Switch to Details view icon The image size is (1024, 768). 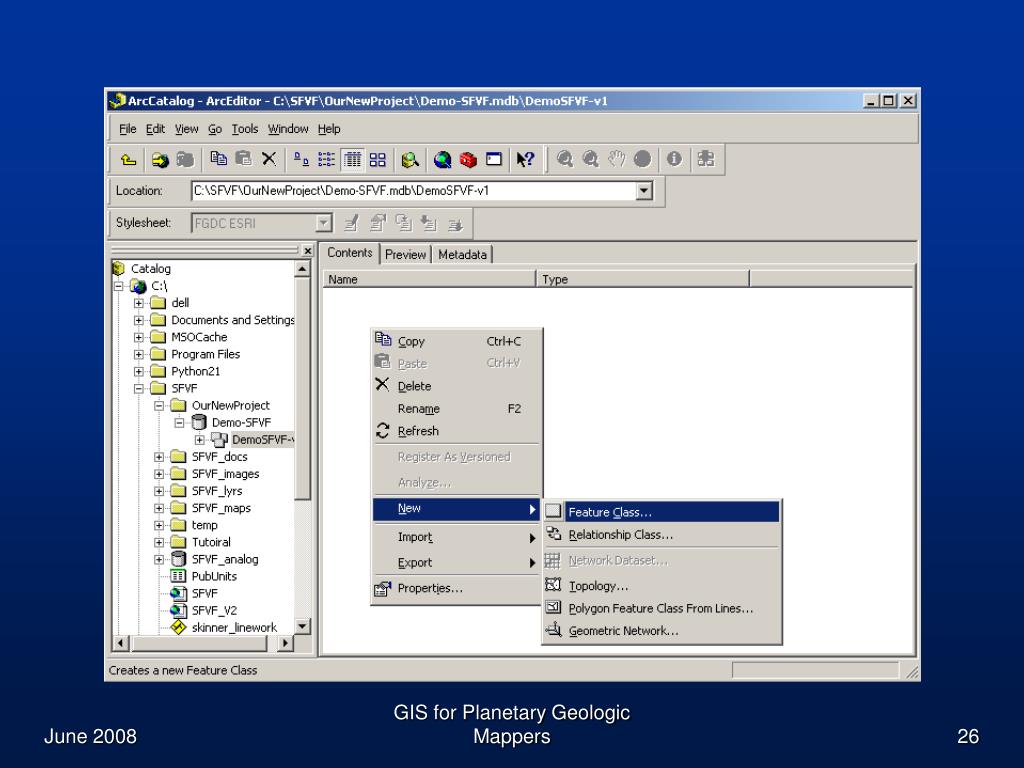coord(353,159)
